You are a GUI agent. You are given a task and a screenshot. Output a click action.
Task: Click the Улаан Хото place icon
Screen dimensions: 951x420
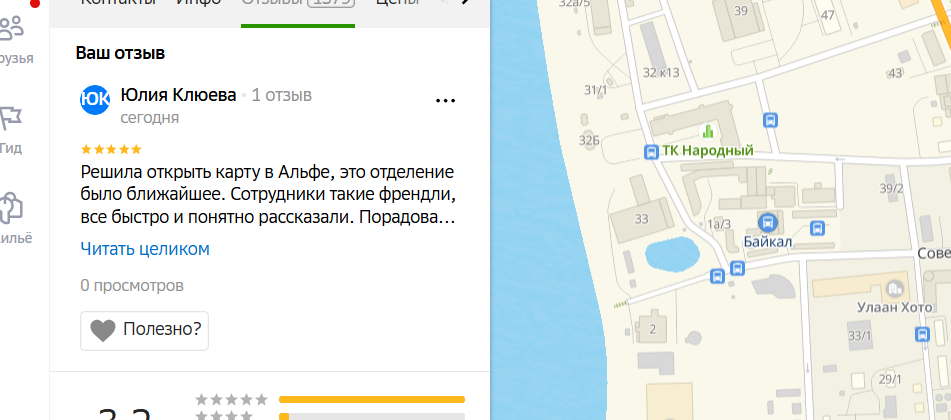point(894,288)
